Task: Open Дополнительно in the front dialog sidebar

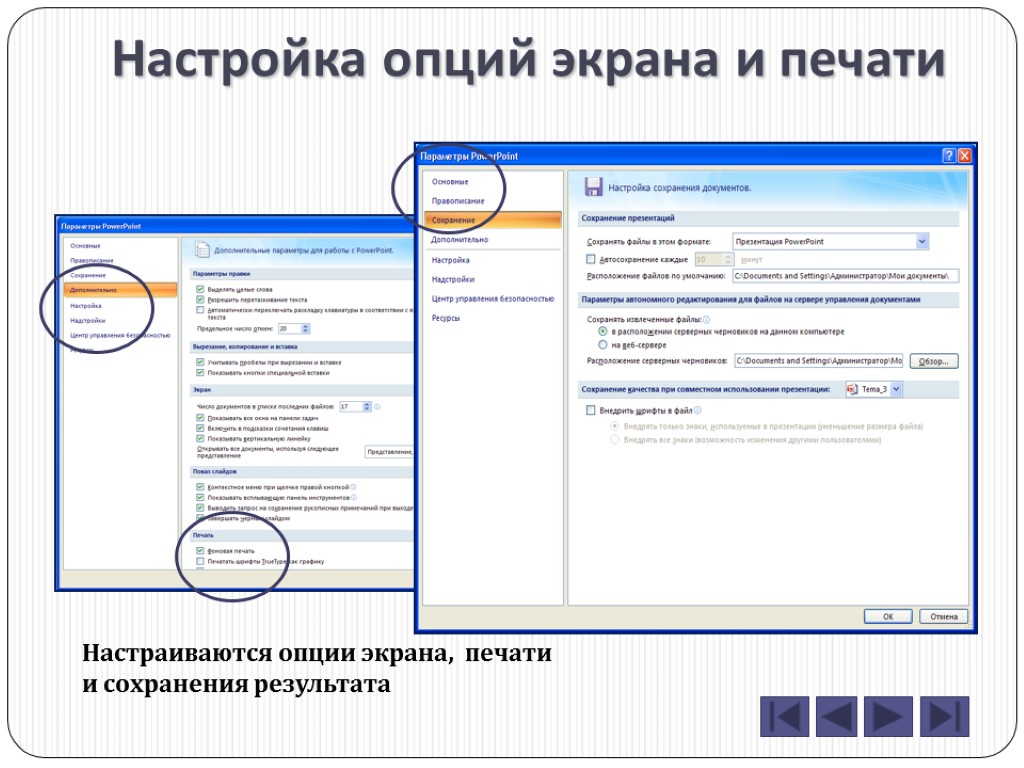Action: [x=459, y=240]
